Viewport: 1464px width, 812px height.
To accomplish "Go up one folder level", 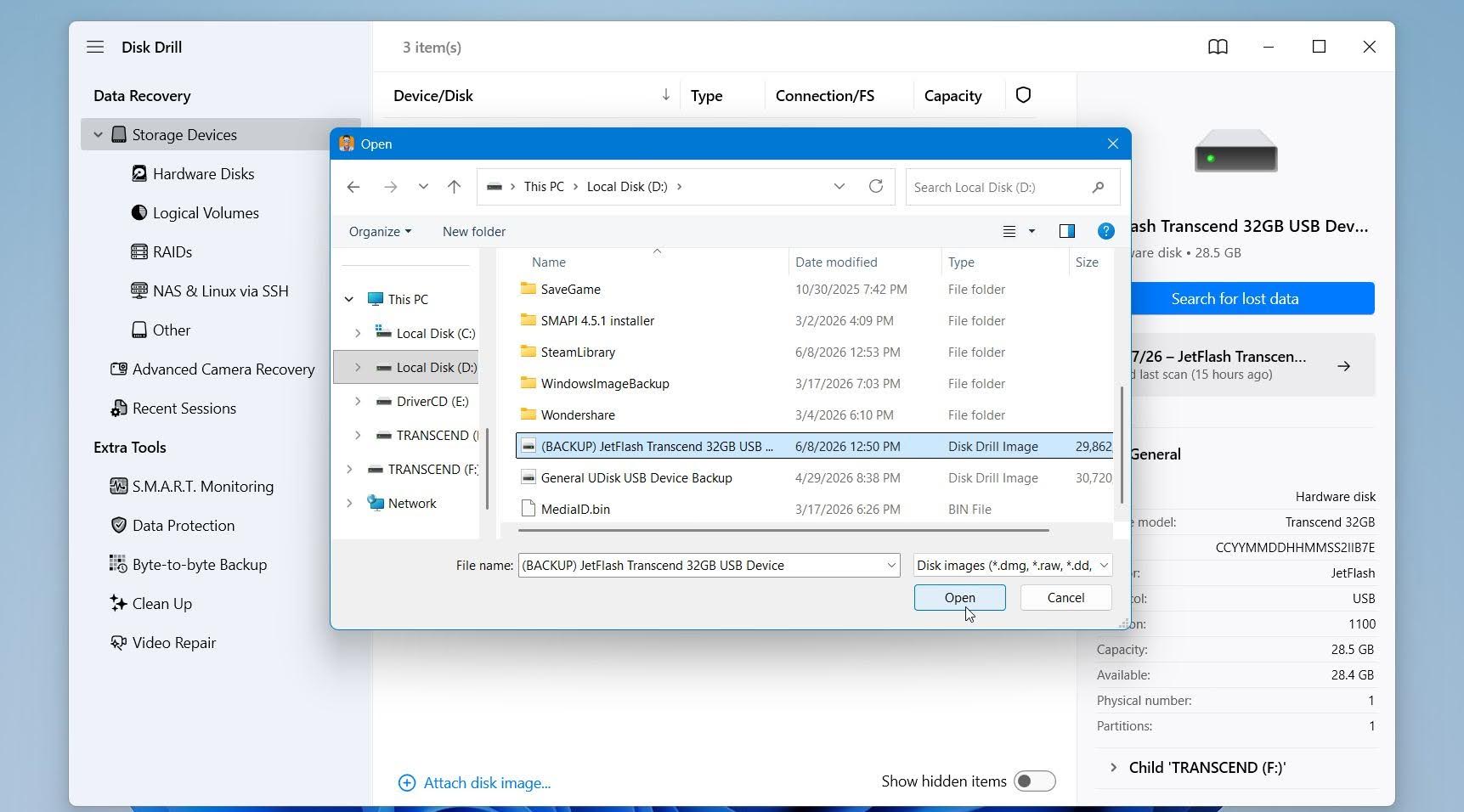I will pyautogui.click(x=454, y=187).
